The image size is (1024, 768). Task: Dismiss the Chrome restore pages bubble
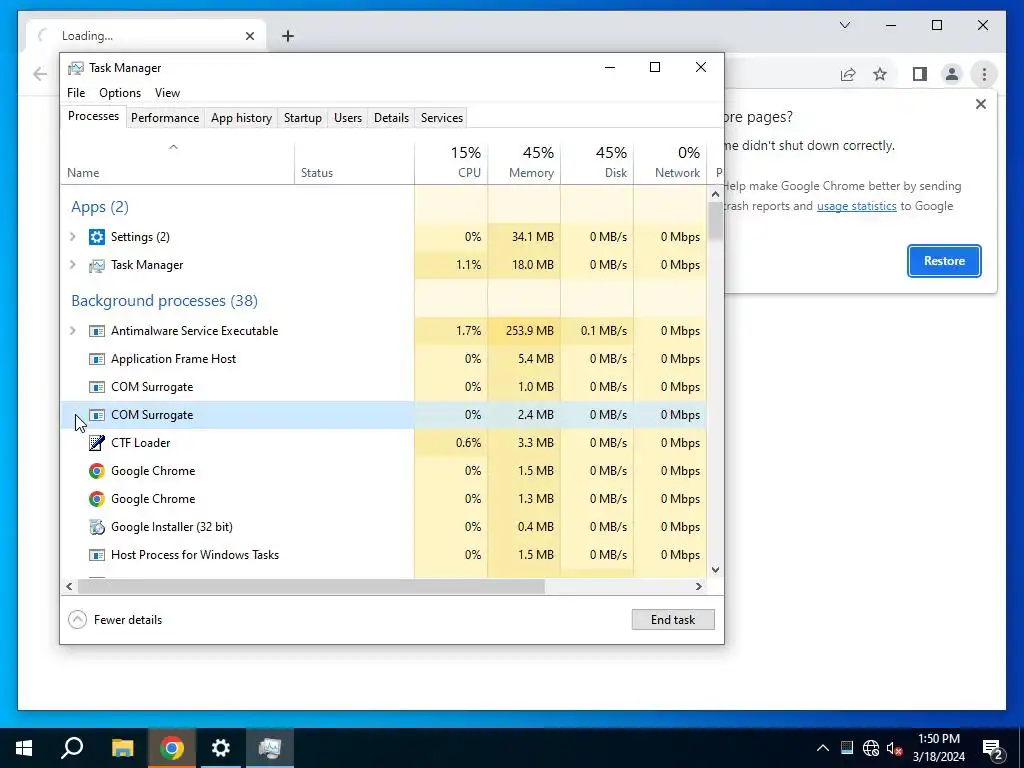click(980, 104)
